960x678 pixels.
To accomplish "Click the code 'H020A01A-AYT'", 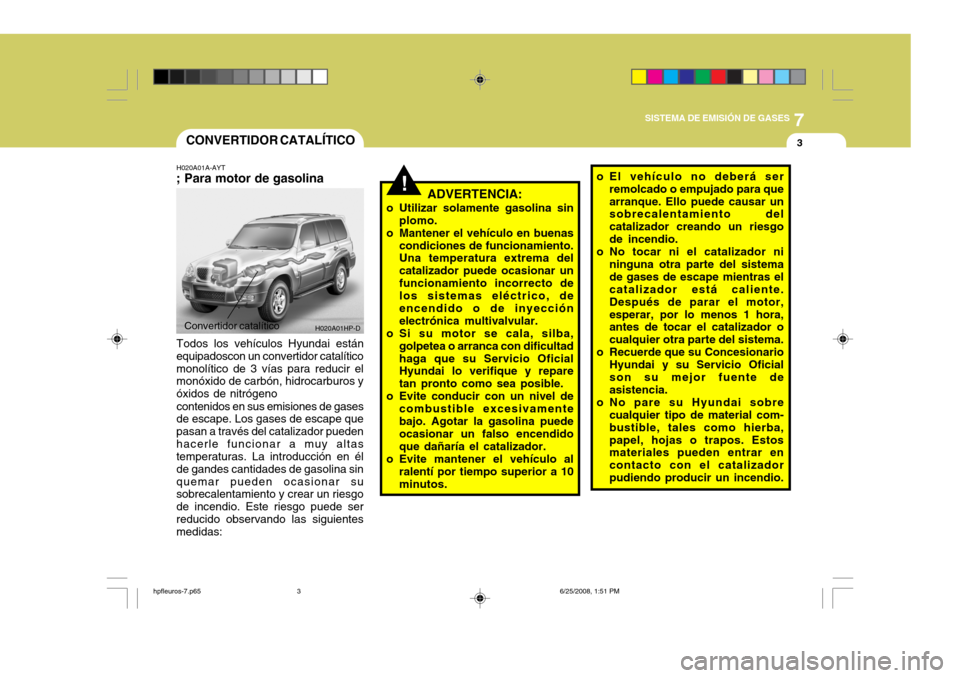I will (201, 167).
